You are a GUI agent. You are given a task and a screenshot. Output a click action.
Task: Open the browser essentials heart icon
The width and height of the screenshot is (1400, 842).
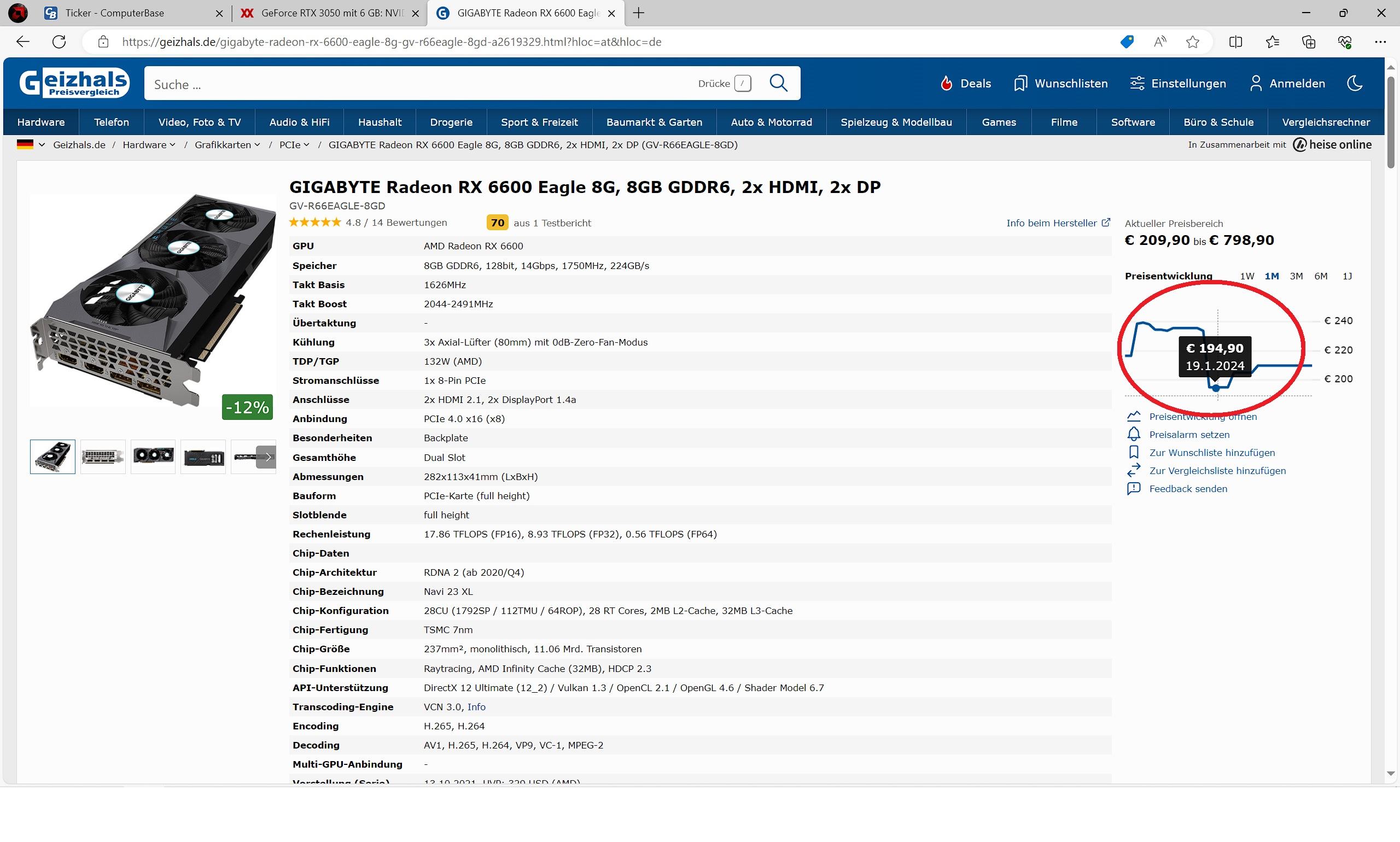(1345, 42)
